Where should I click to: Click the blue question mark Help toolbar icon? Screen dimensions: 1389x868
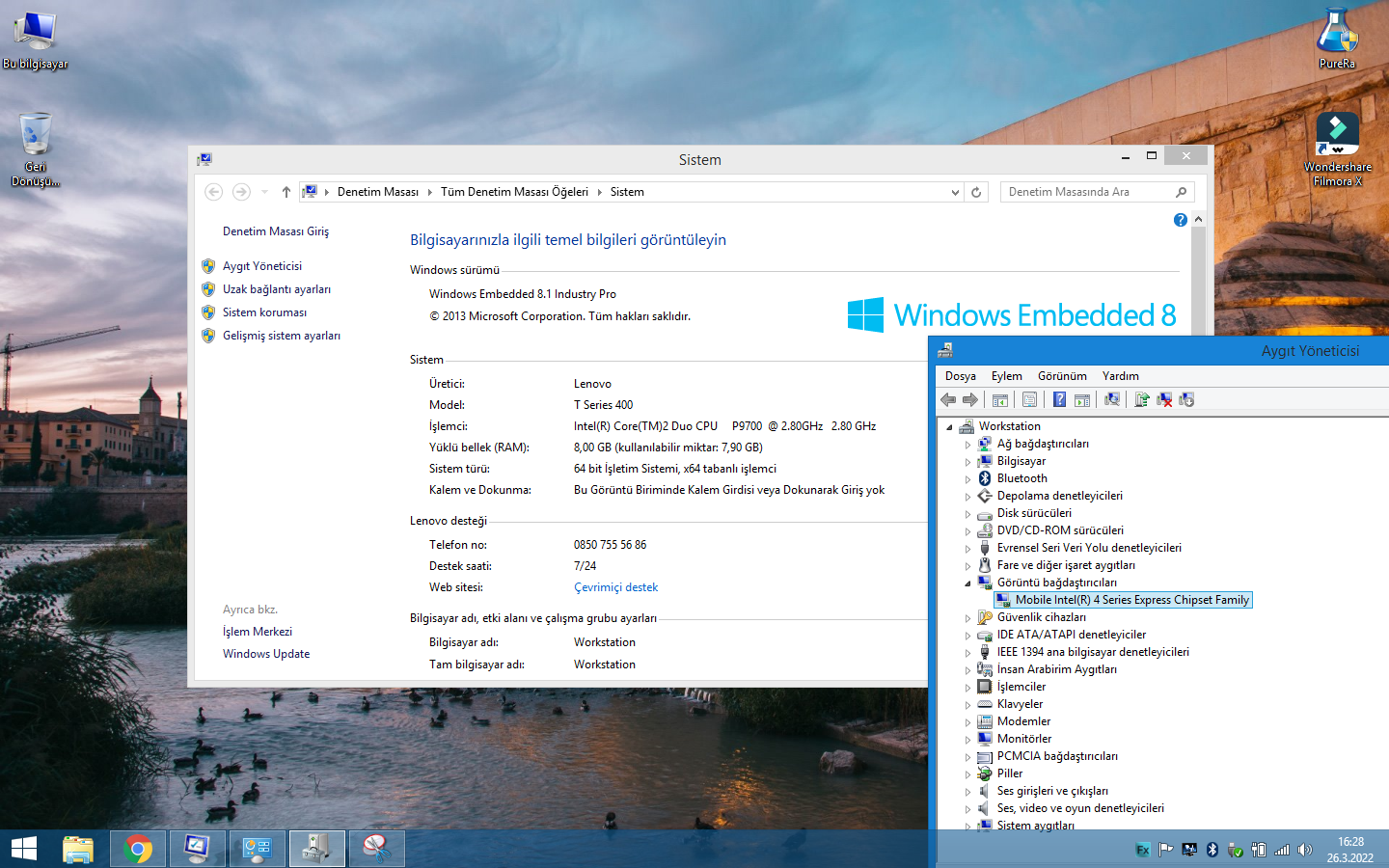click(1059, 399)
